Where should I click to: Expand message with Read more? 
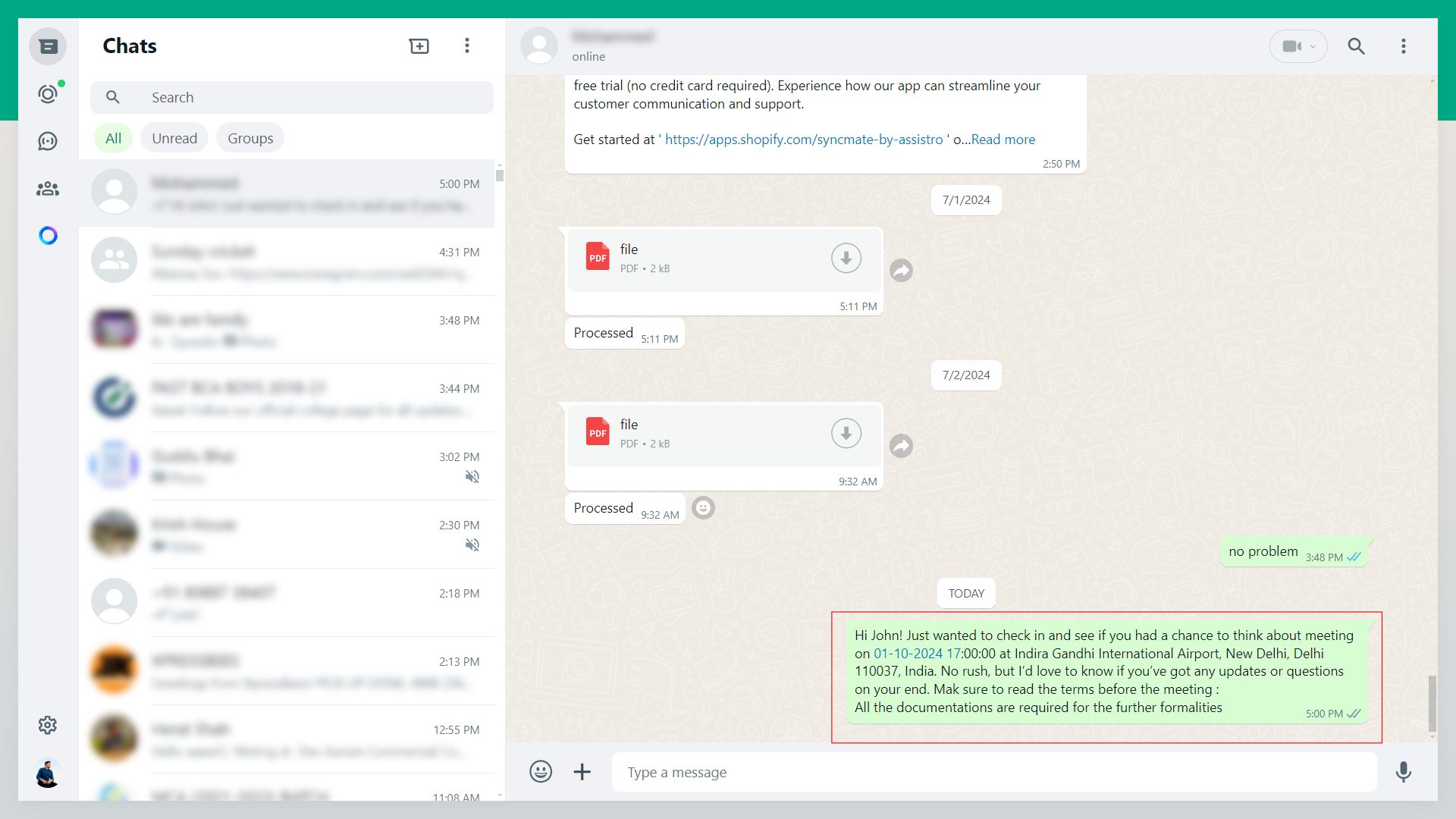tap(1003, 140)
